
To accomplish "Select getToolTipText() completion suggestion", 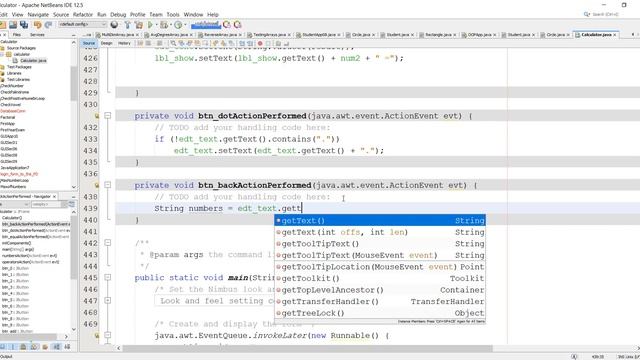I will pos(380,244).
